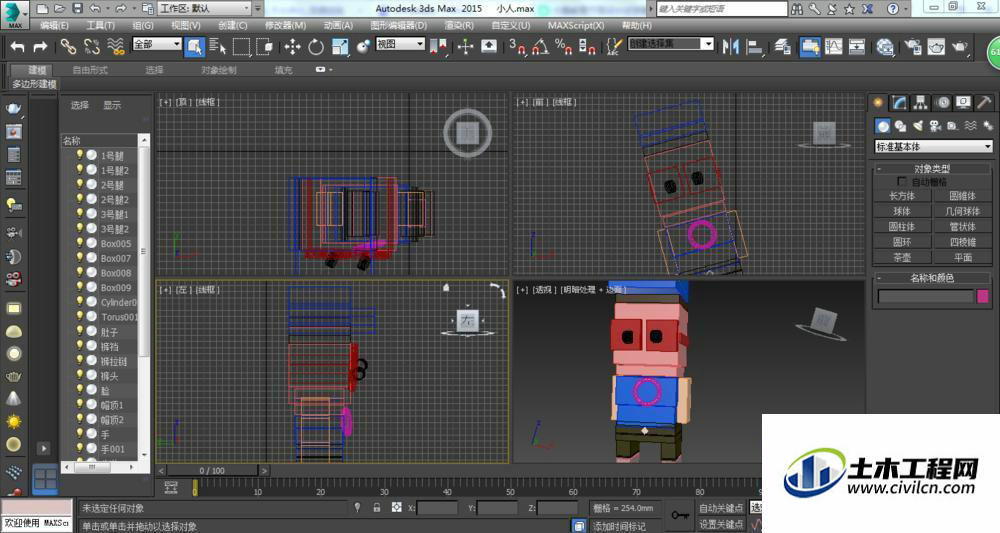
Task: Create a 长方体 primitive
Action: 902,196
